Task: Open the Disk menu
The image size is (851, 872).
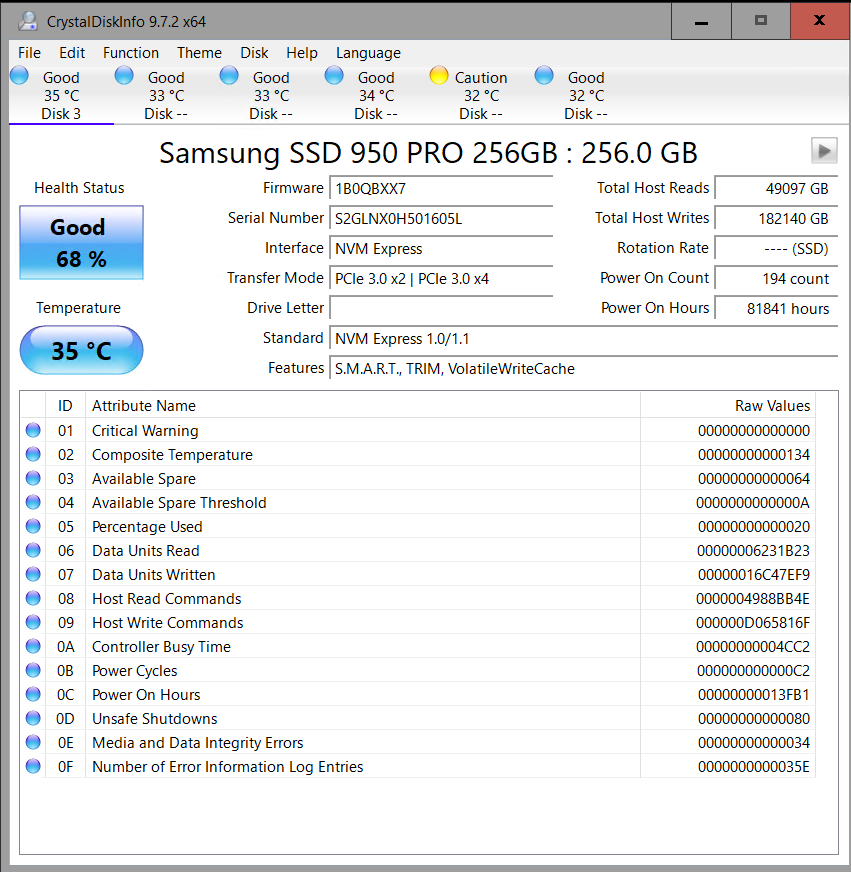Action: tap(254, 53)
